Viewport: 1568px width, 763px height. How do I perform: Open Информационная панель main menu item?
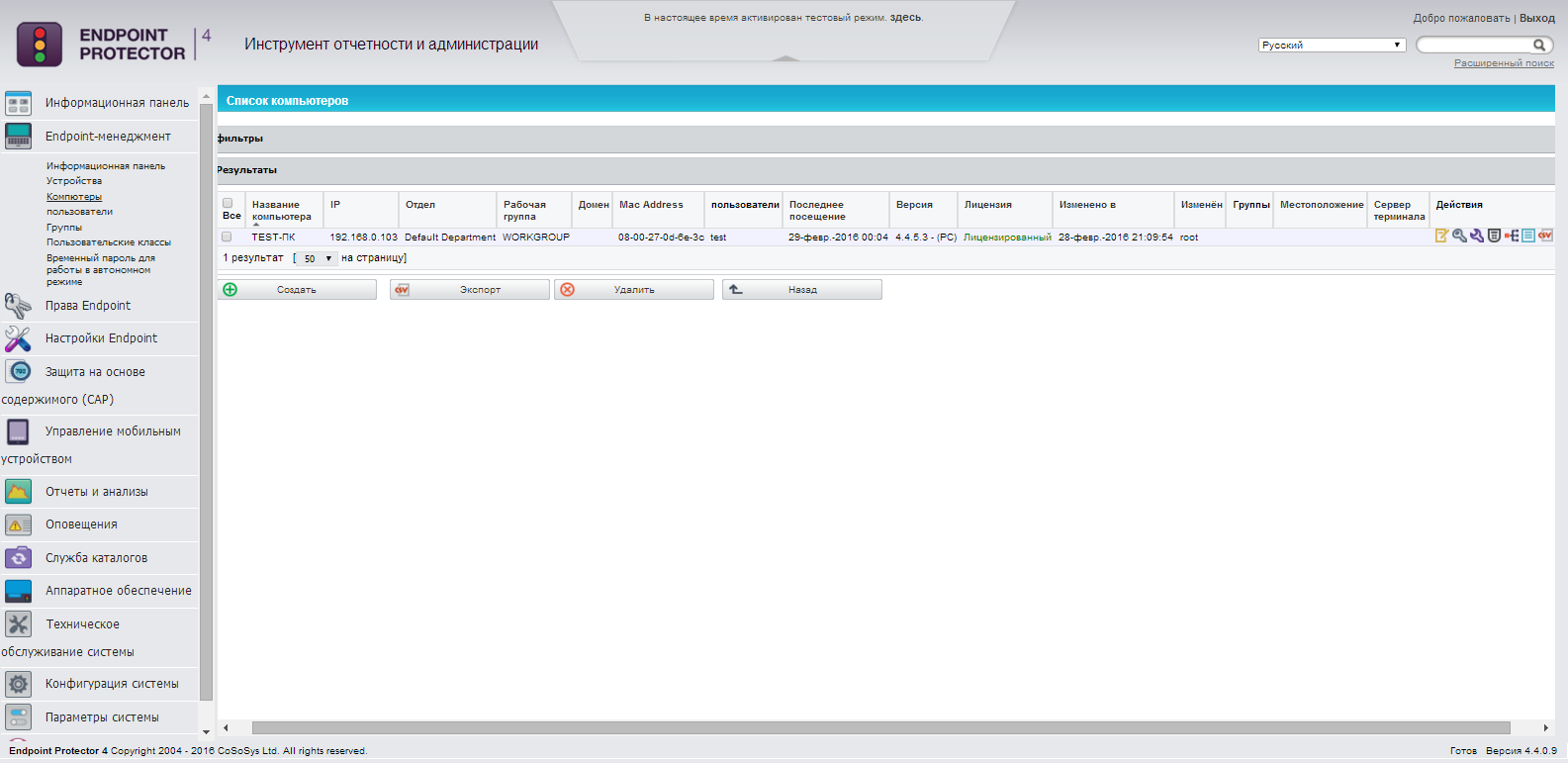pos(117,103)
